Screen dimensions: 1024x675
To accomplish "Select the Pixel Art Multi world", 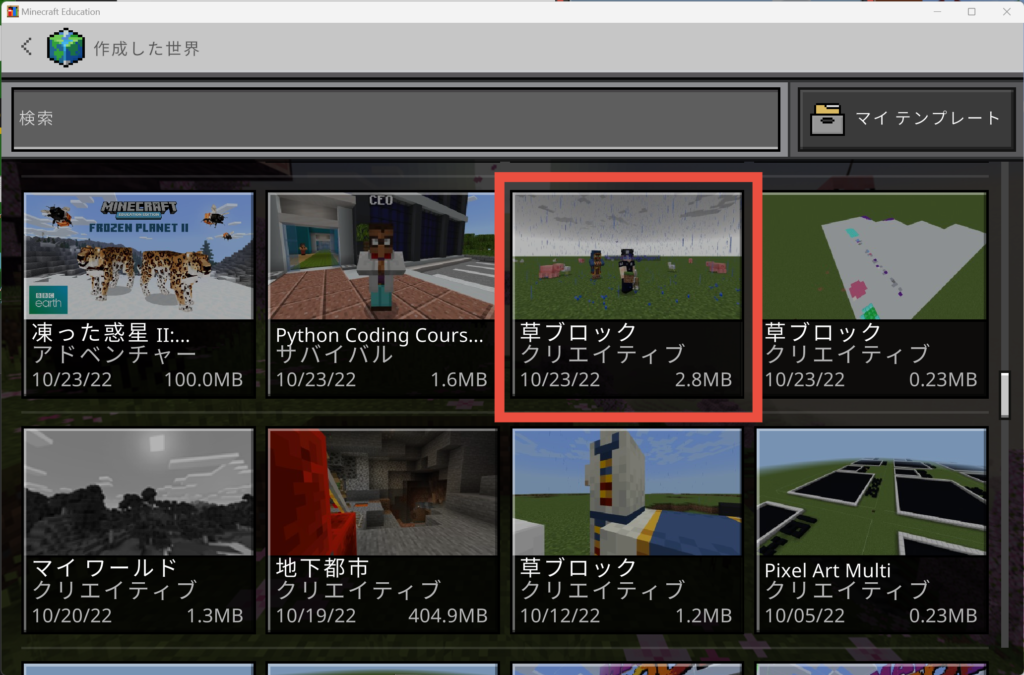I will [871, 530].
